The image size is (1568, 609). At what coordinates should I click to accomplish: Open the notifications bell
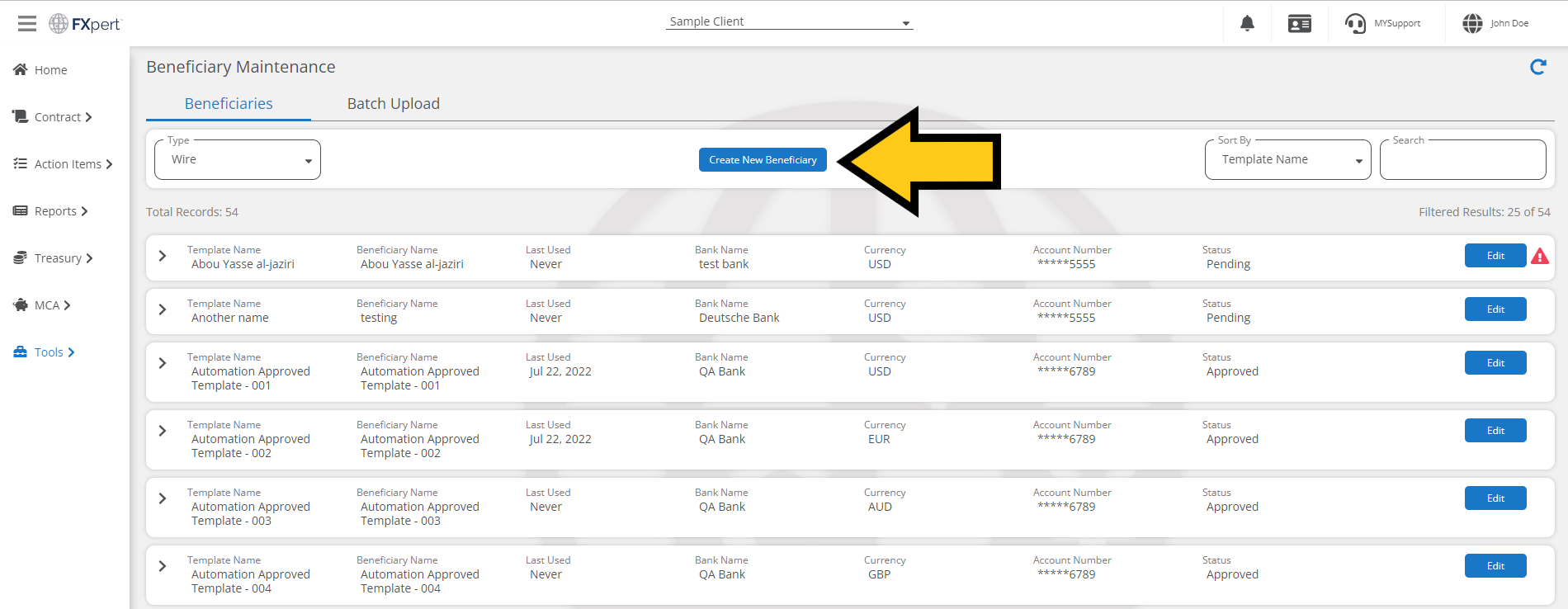[x=1247, y=23]
